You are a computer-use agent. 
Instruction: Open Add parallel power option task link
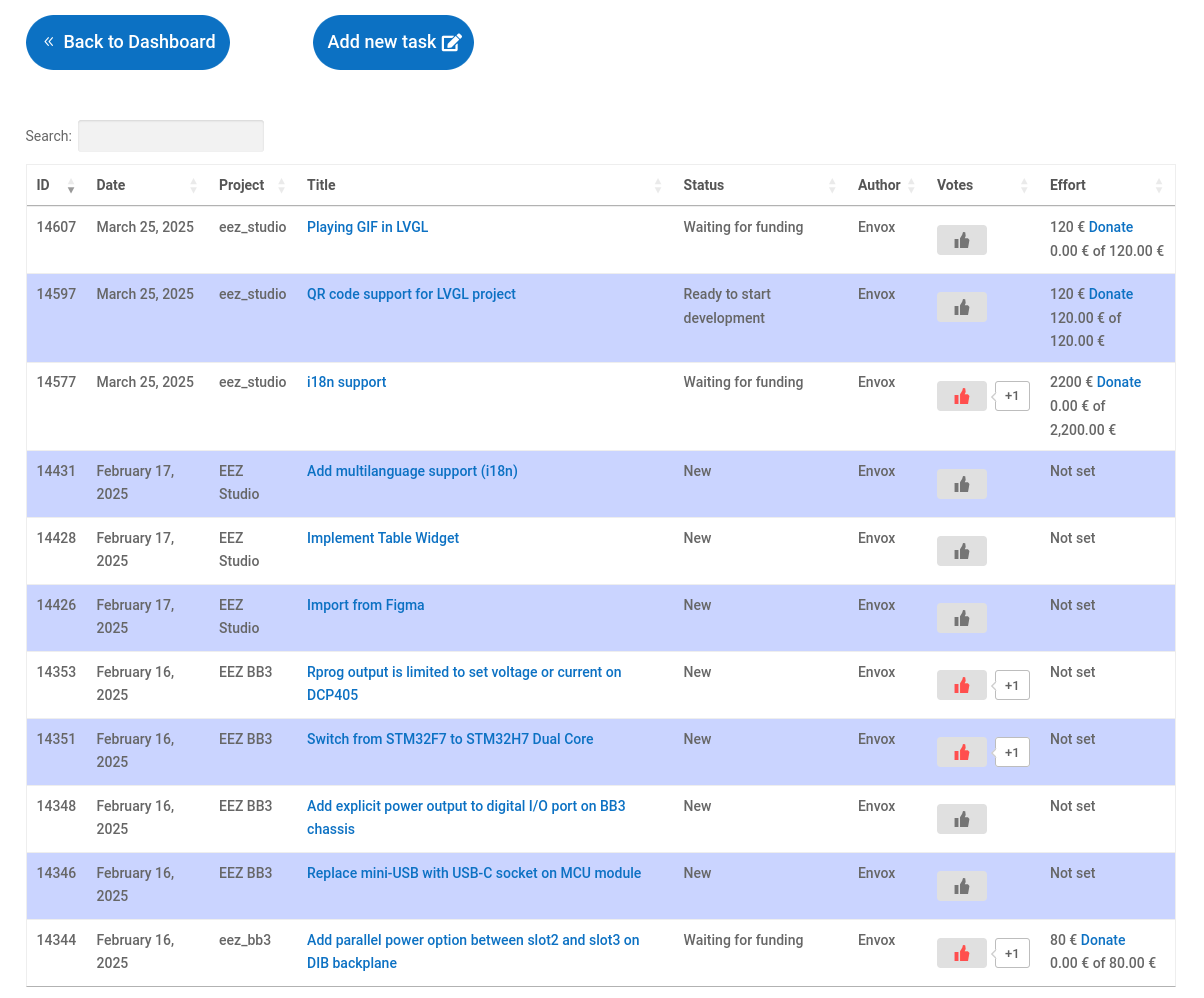click(473, 952)
